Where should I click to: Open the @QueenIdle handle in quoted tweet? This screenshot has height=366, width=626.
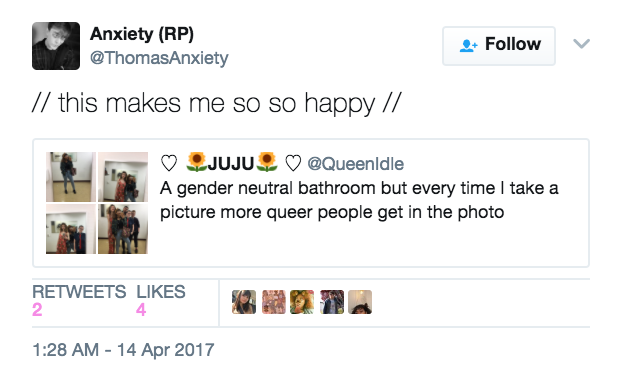[x=355, y=164]
